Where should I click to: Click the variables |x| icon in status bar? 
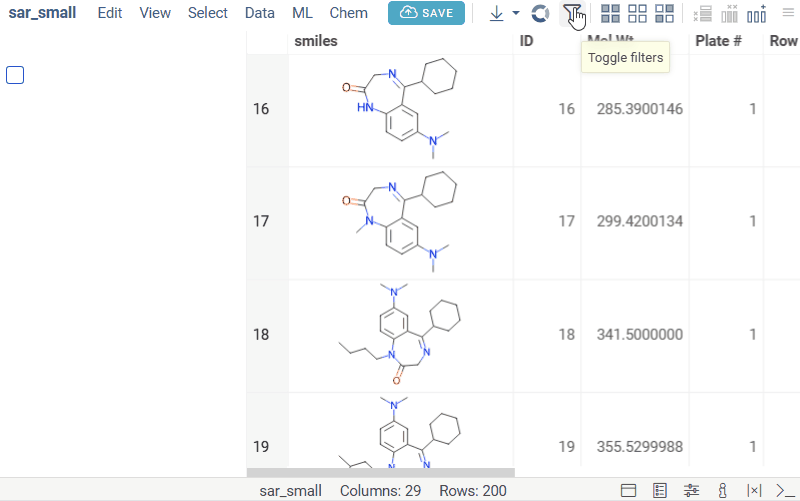(x=754, y=490)
